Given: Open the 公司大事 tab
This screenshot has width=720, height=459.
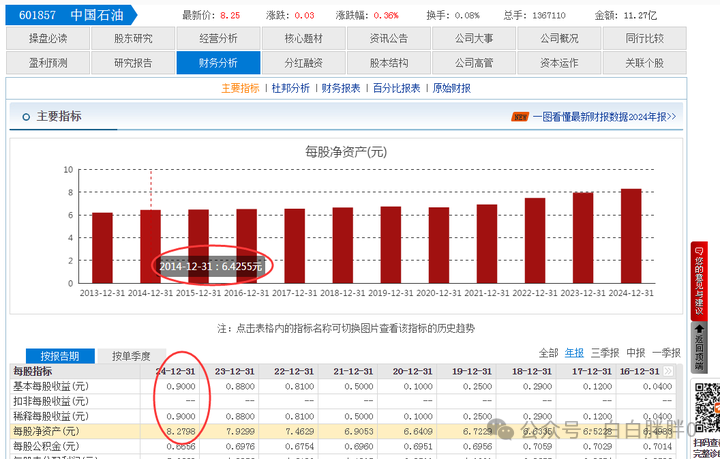Looking at the screenshot, I should click(474, 38).
